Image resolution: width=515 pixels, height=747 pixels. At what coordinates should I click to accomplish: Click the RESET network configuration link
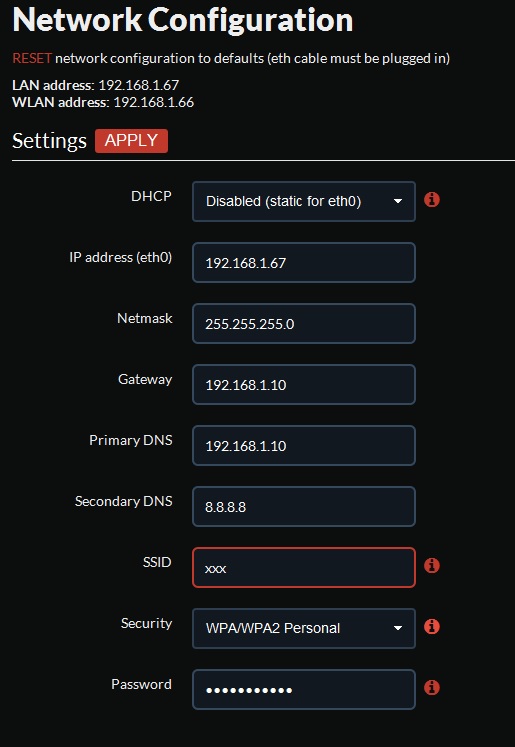click(32, 59)
